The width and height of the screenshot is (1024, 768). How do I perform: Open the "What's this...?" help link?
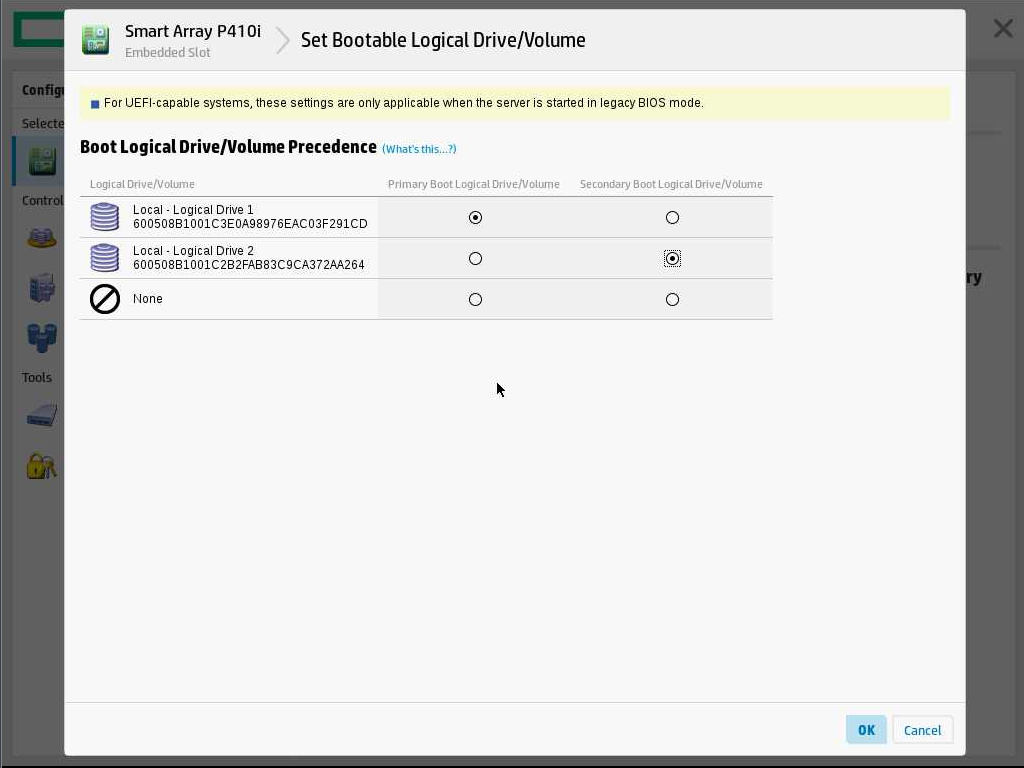pos(419,149)
